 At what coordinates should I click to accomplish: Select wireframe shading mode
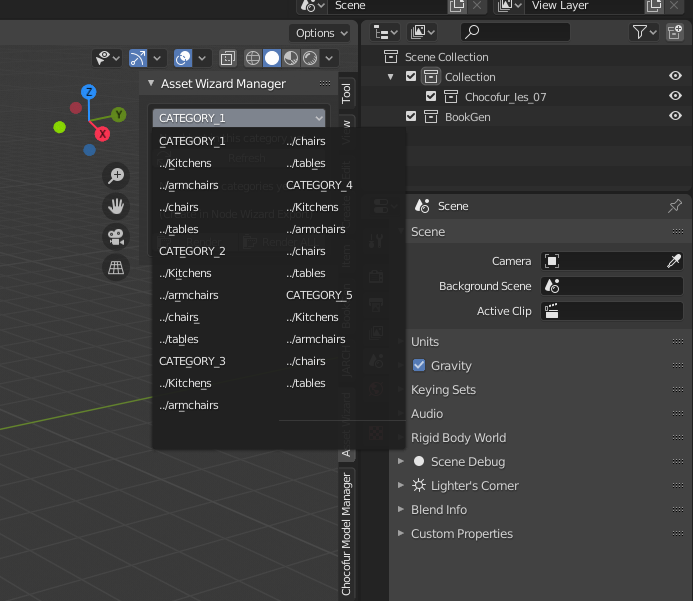(x=252, y=58)
